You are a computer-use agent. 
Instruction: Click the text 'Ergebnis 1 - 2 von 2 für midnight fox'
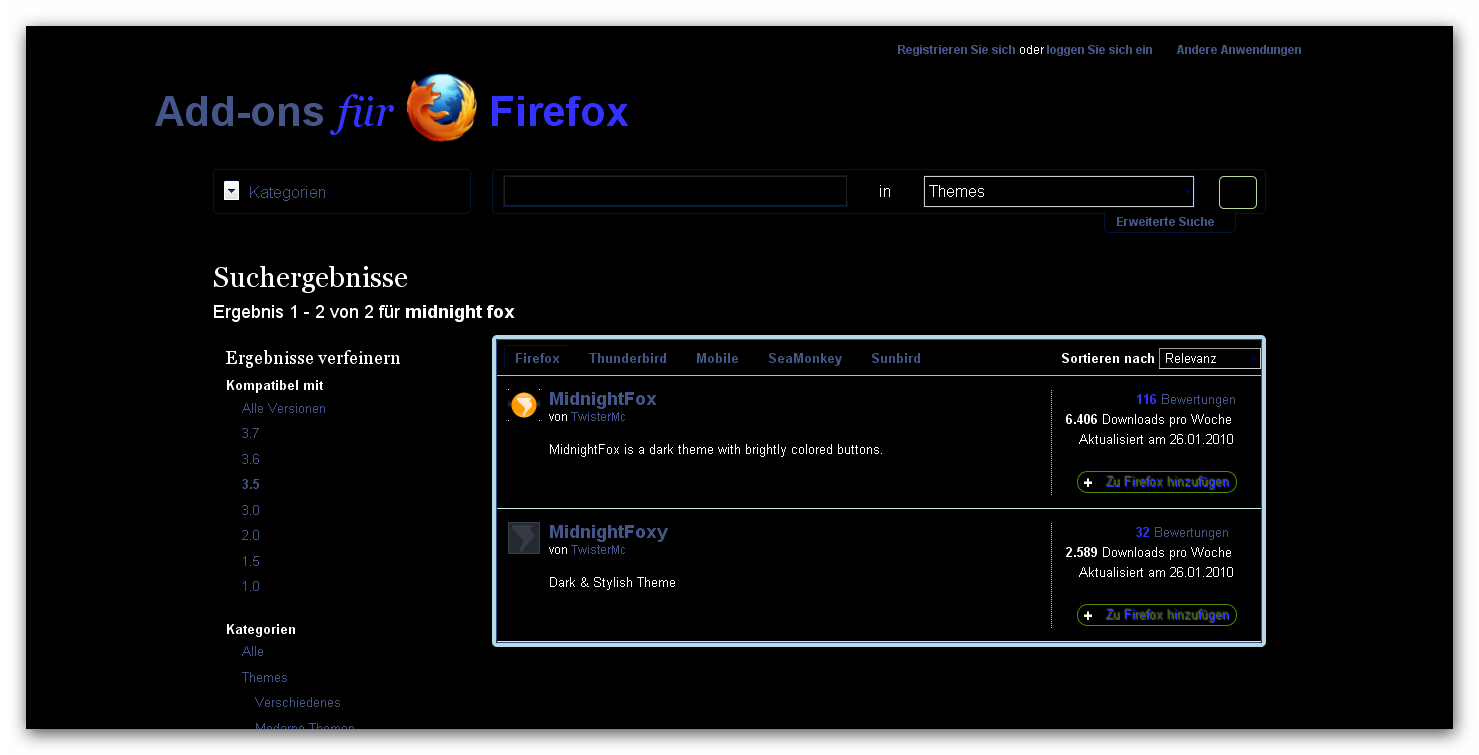coord(364,312)
